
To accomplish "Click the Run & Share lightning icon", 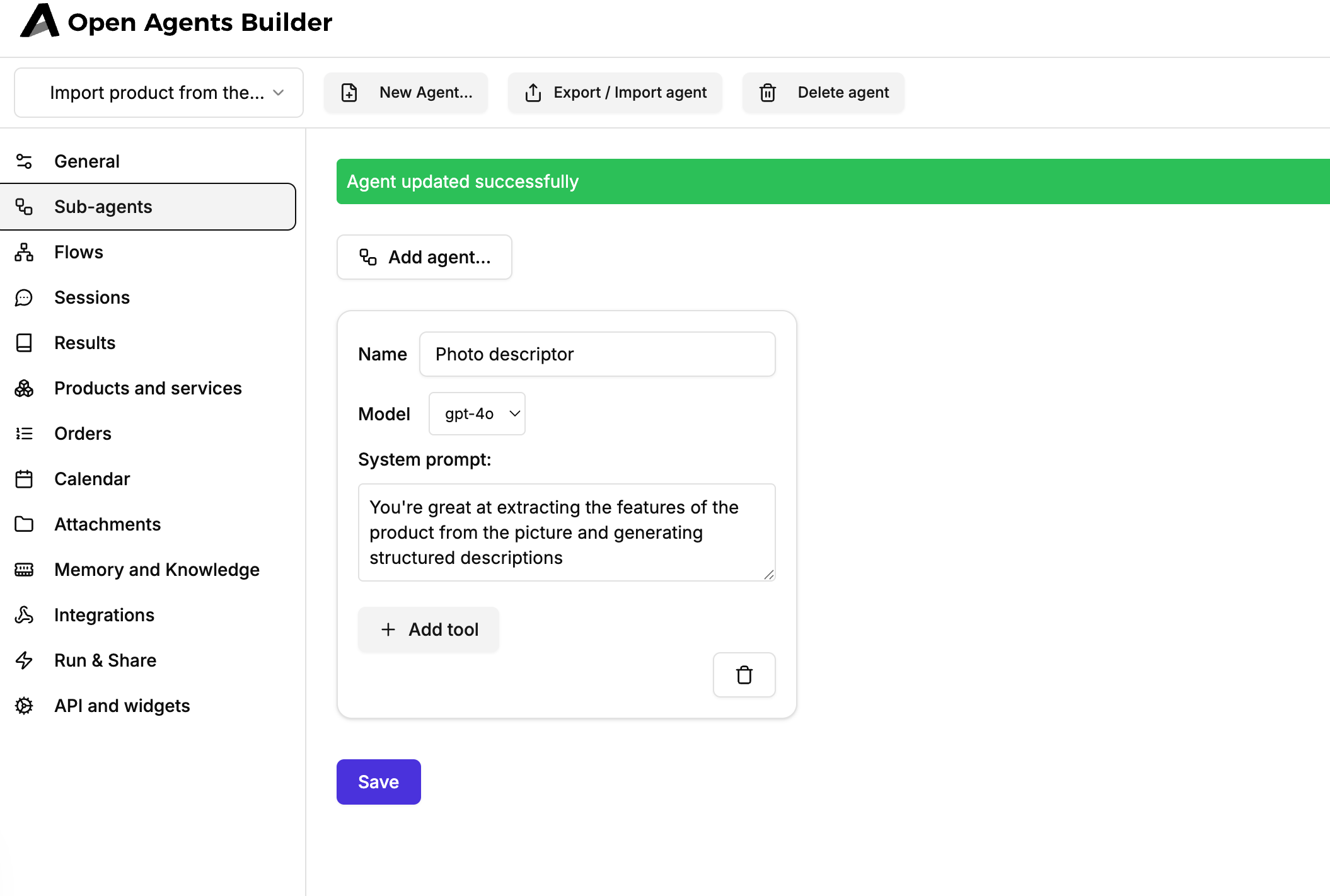I will [x=24, y=660].
